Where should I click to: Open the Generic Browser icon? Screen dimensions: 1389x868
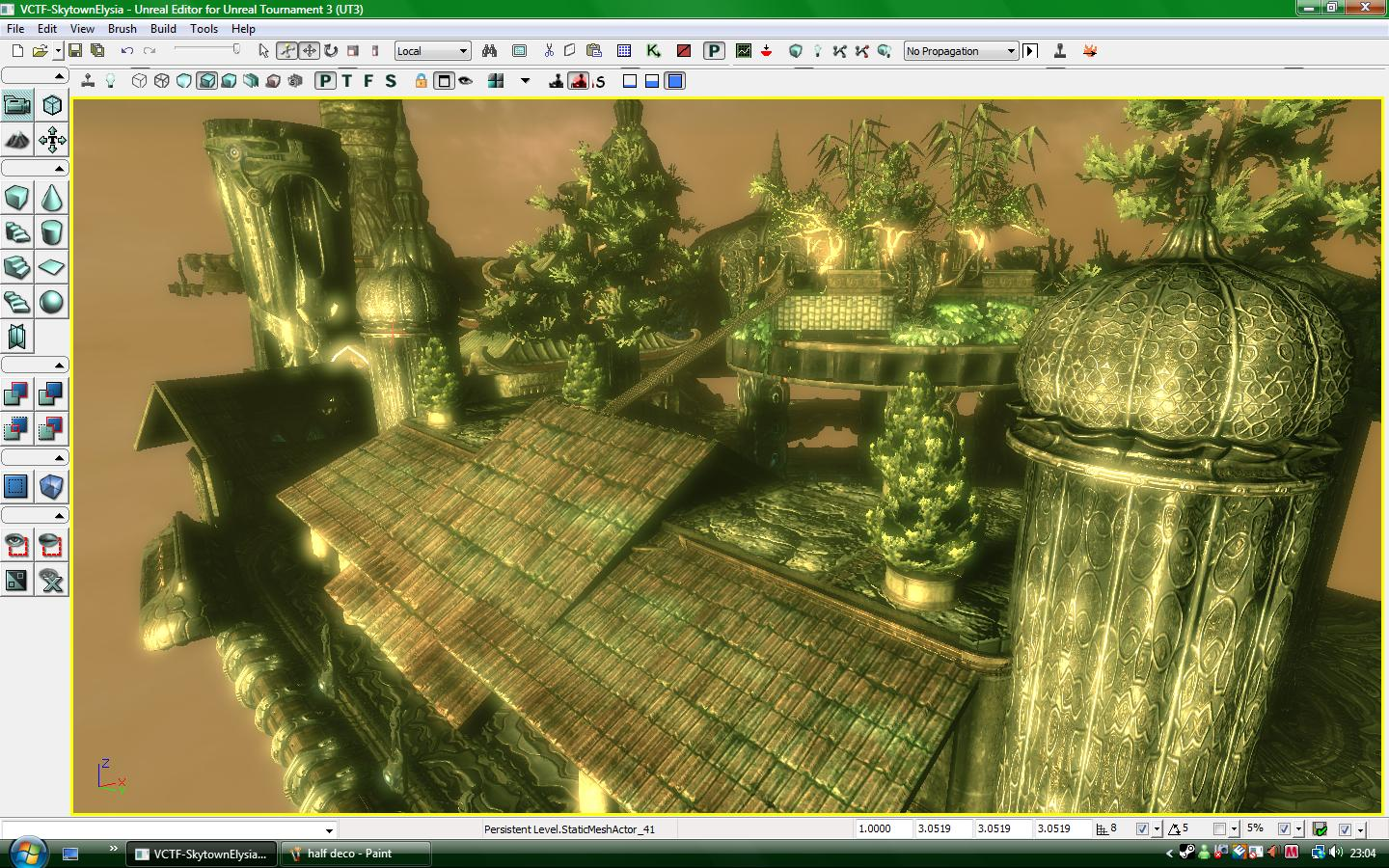(520, 50)
